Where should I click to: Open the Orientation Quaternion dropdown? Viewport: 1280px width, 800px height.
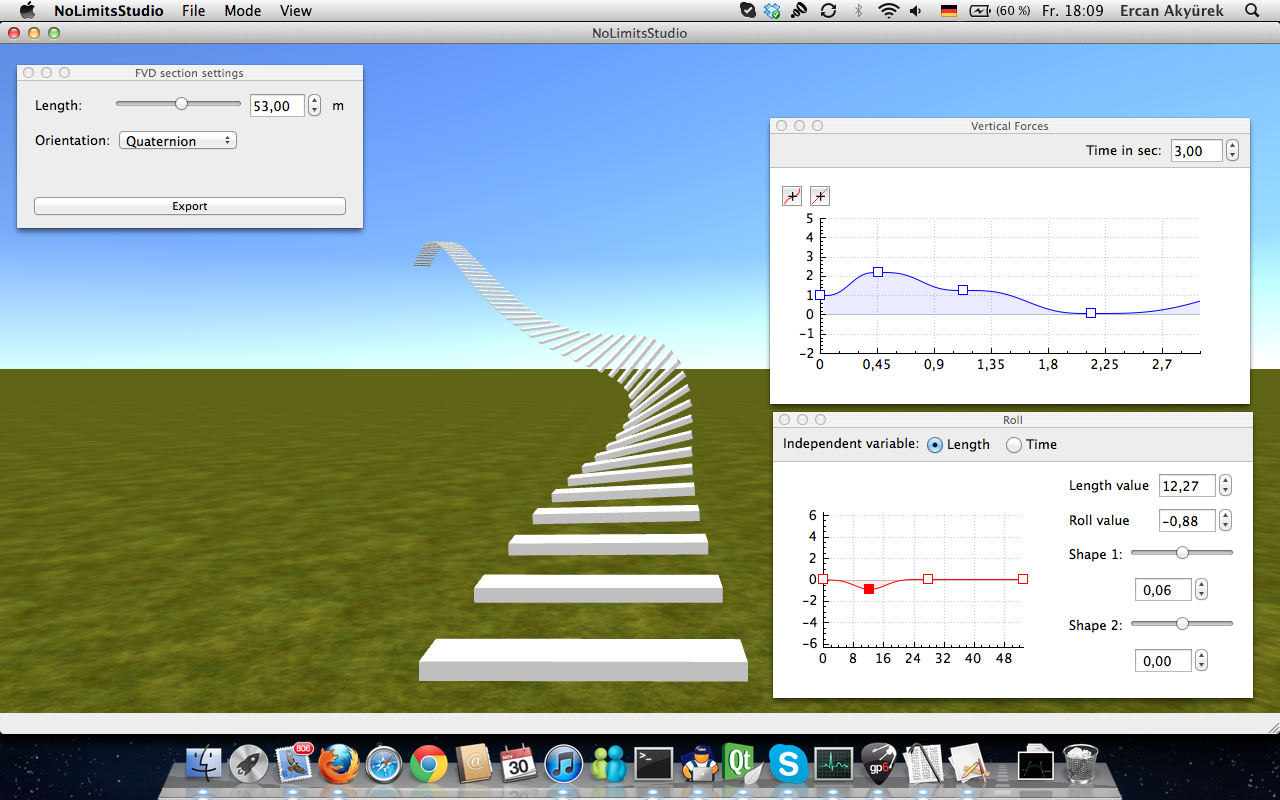[177, 141]
